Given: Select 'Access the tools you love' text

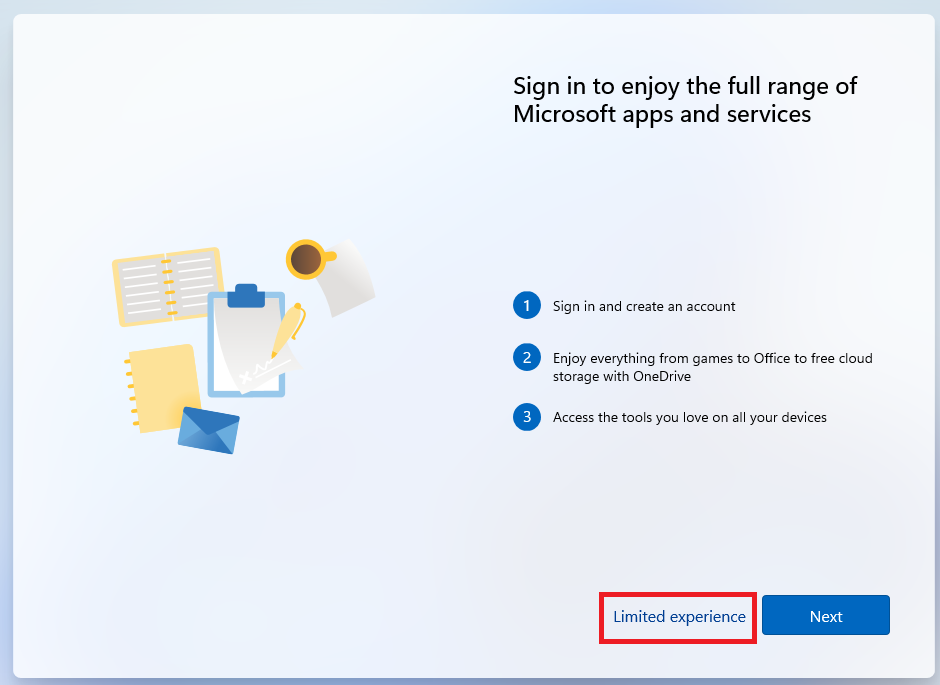Looking at the screenshot, I should [x=631, y=417].
